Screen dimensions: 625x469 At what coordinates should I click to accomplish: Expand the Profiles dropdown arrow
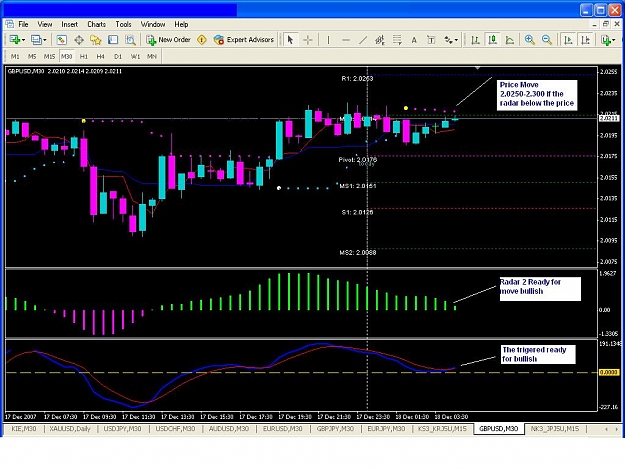click(45, 40)
